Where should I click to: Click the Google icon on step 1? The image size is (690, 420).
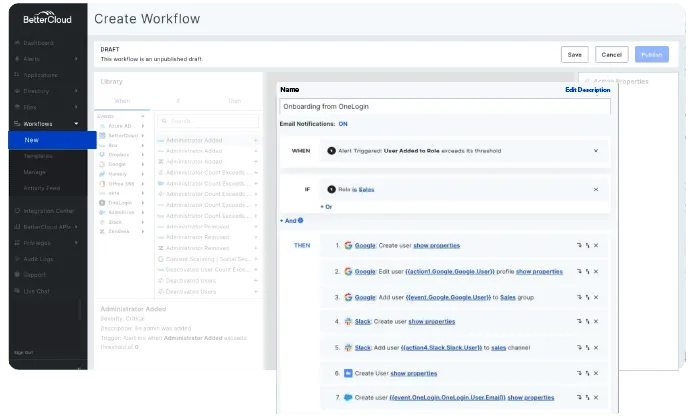348,245
